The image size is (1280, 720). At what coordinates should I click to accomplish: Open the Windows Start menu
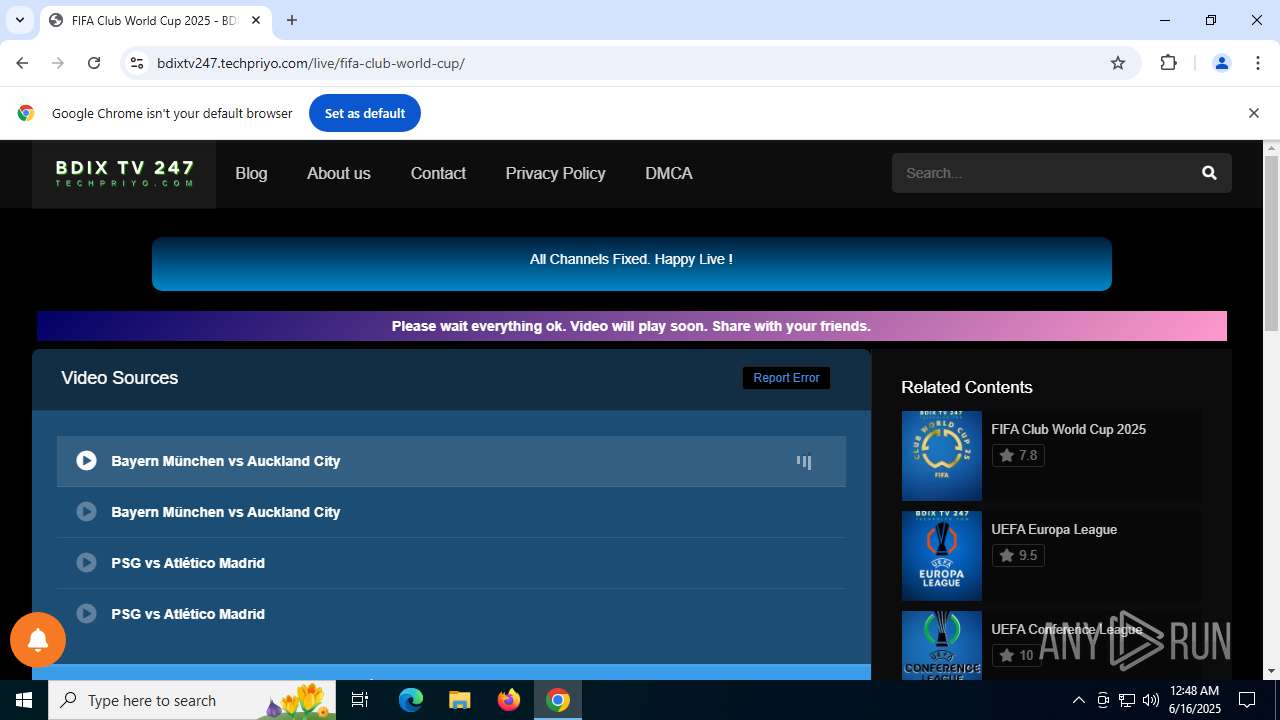24,700
